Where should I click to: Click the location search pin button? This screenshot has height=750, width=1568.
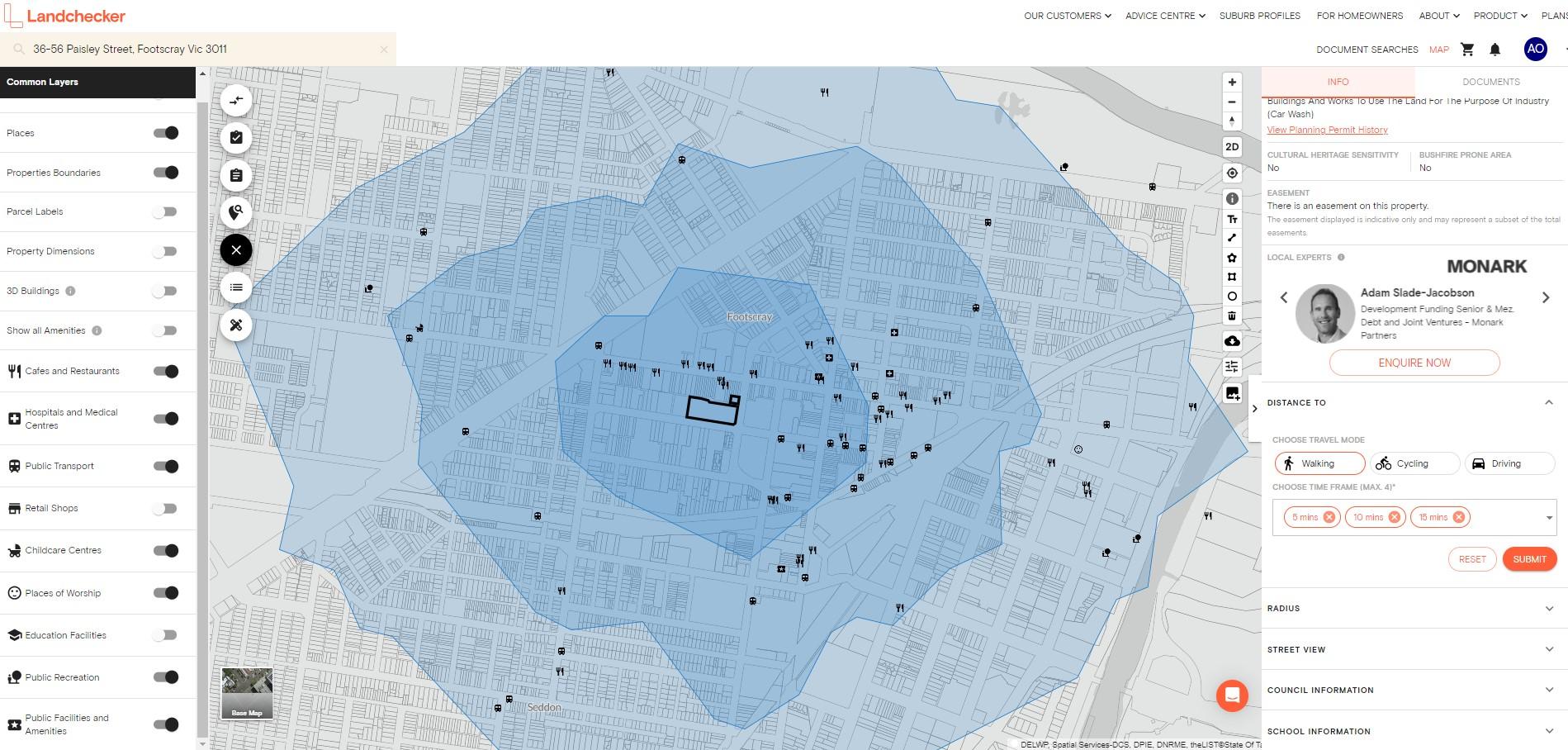click(x=236, y=213)
